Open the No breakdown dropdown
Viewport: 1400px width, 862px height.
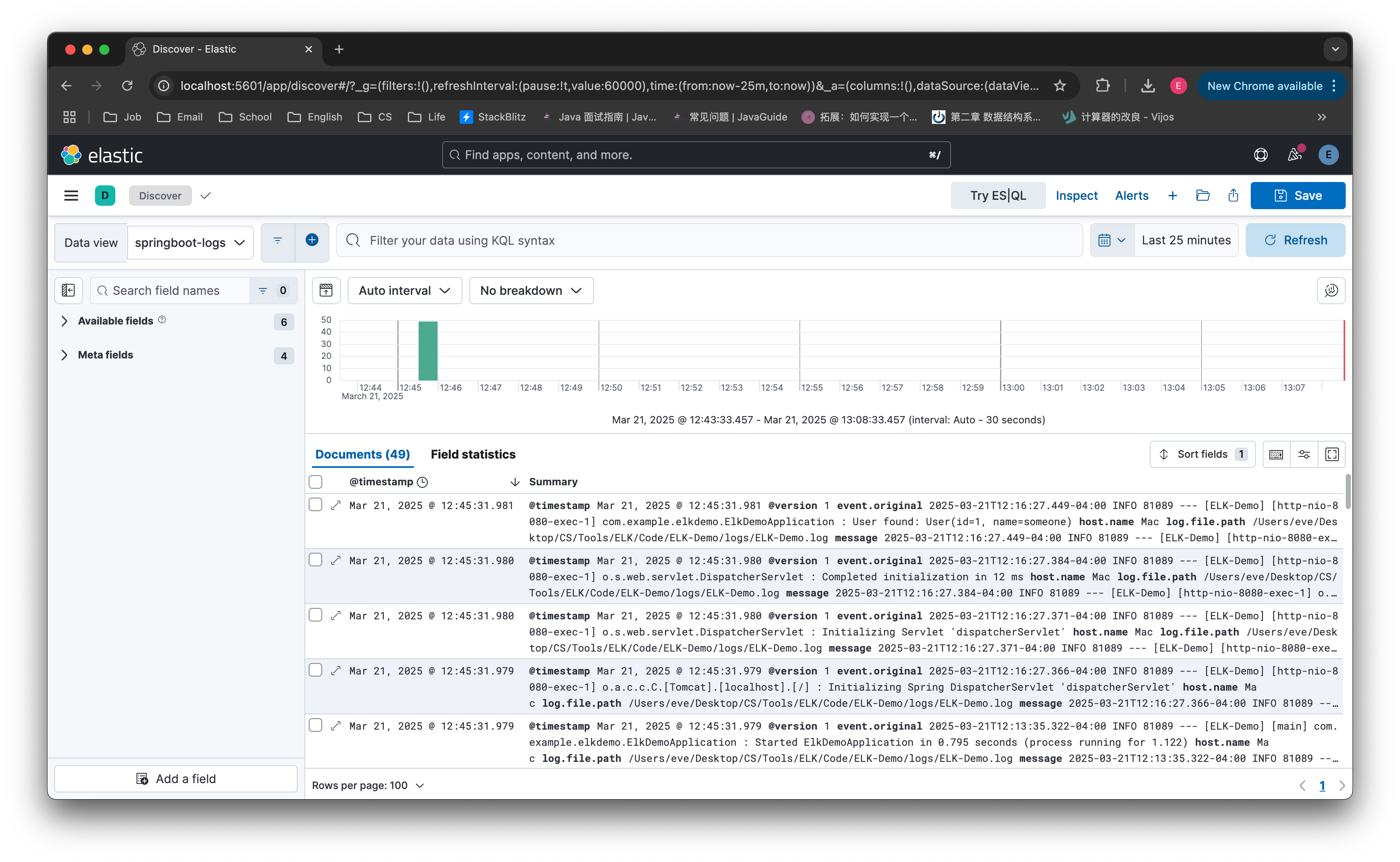(530, 290)
